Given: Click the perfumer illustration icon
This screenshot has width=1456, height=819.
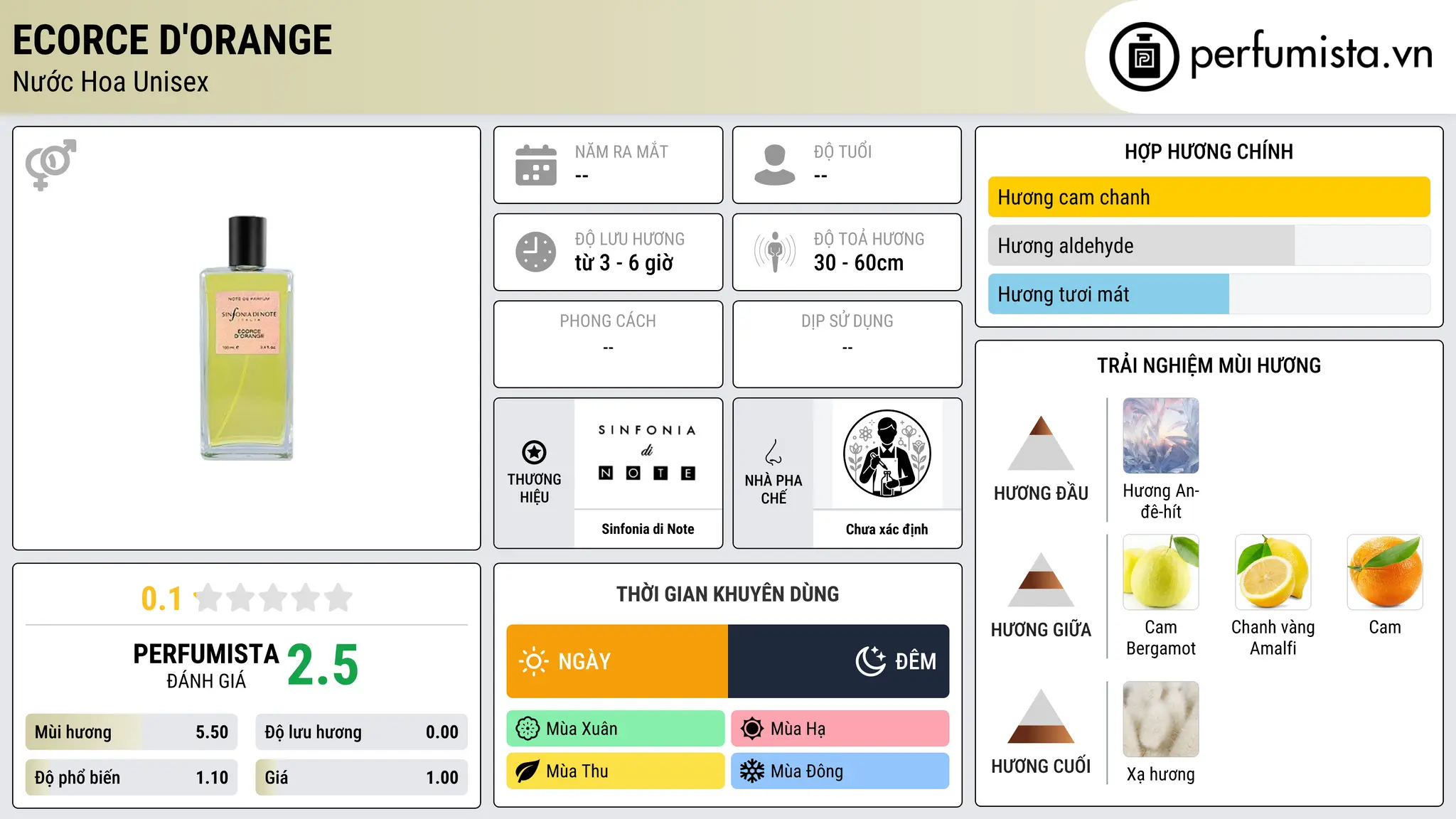Looking at the screenshot, I should tap(887, 454).
